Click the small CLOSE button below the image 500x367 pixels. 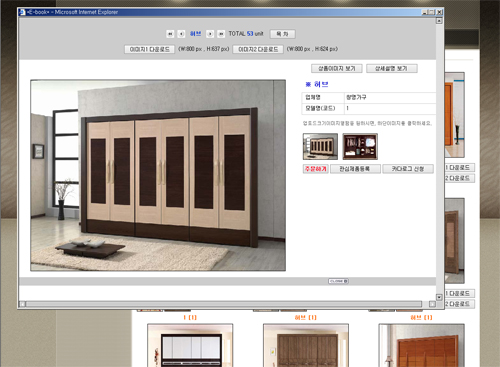coord(338,281)
